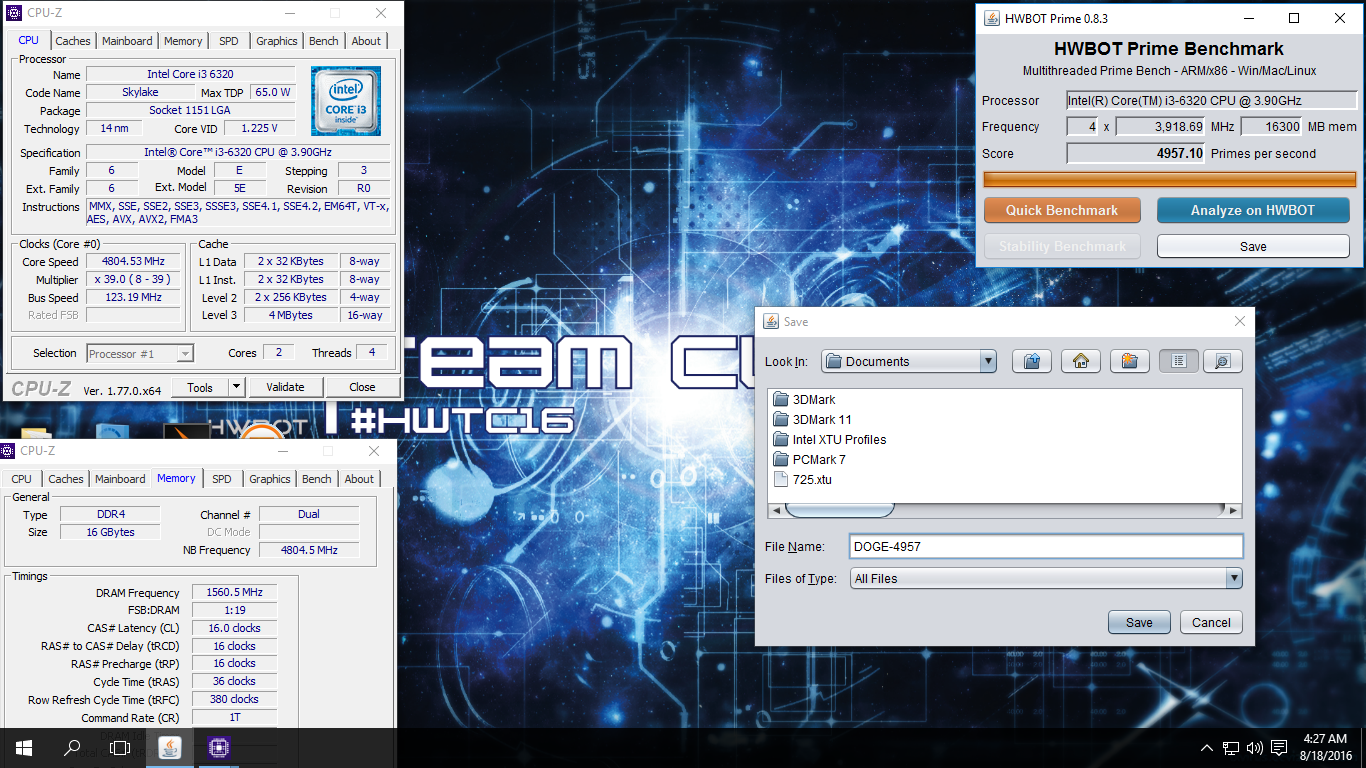Select Caches tab in lower CPU-Z window
Viewport: 1366px width, 768px height.
pyautogui.click(x=66, y=479)
